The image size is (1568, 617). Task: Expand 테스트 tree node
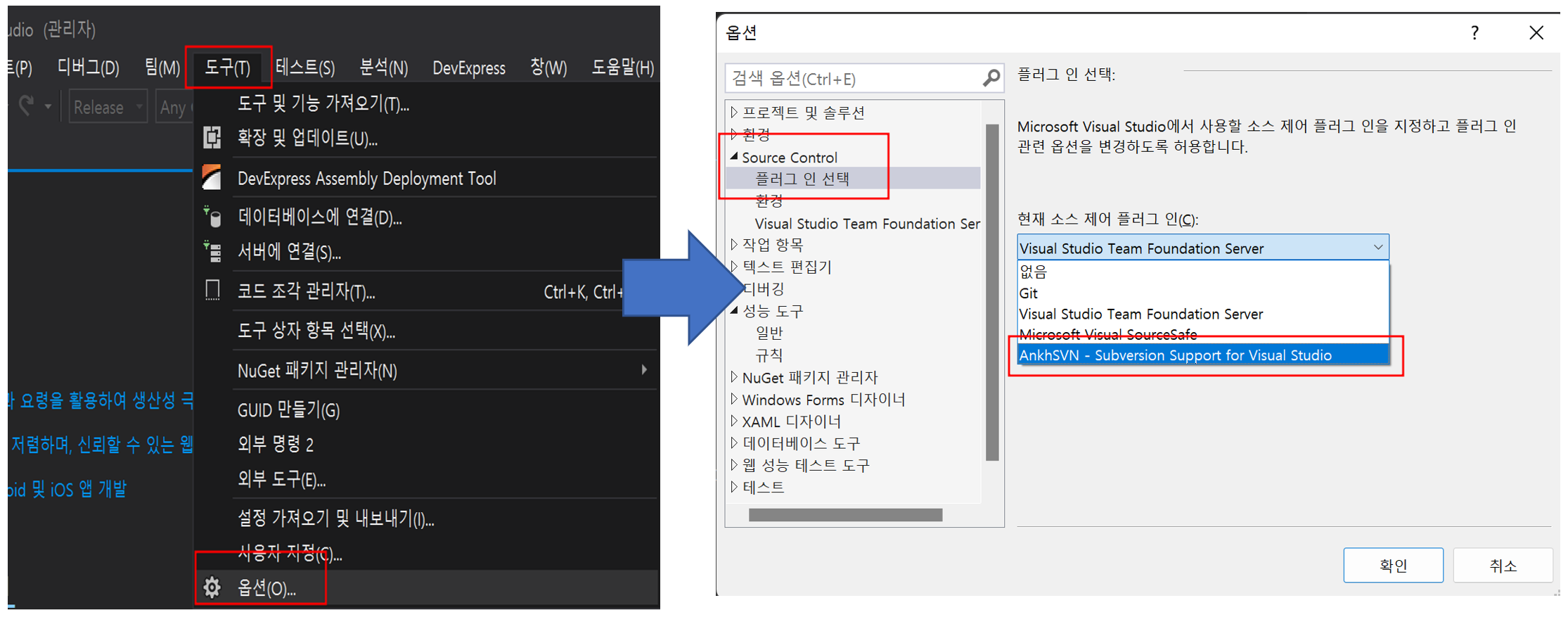(734, 487)
